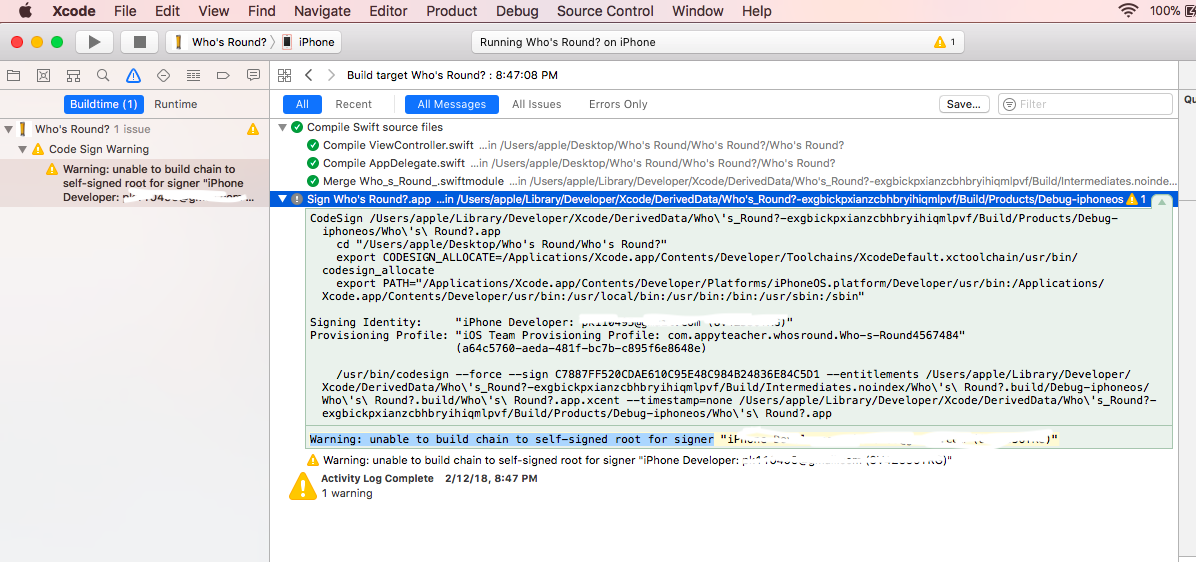Show Errors Only in build log
This screenshot has height=562, width=1196.
(x=618, y=104)
